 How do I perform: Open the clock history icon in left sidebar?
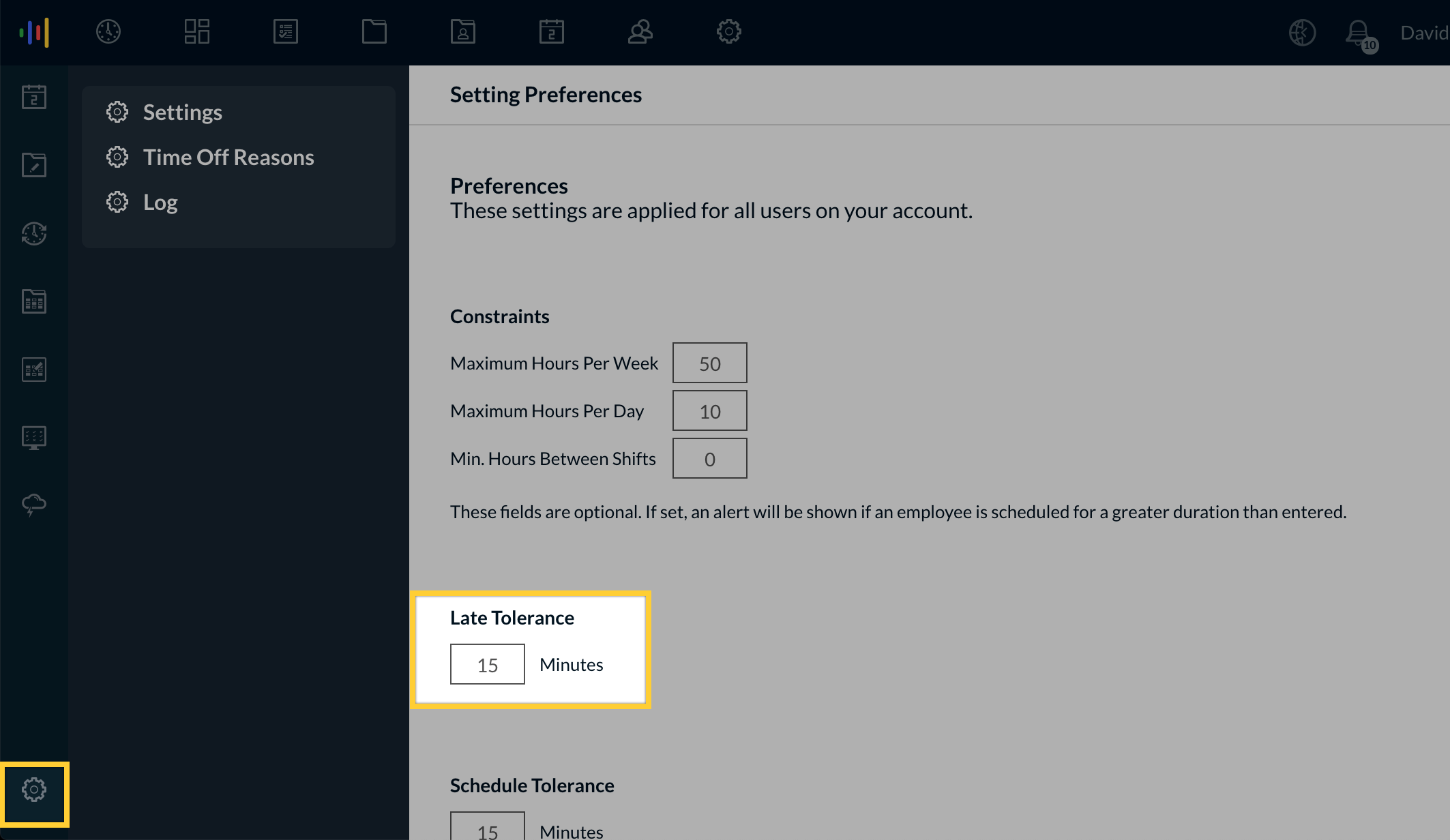pyautogui.click(x=34, y=233)
